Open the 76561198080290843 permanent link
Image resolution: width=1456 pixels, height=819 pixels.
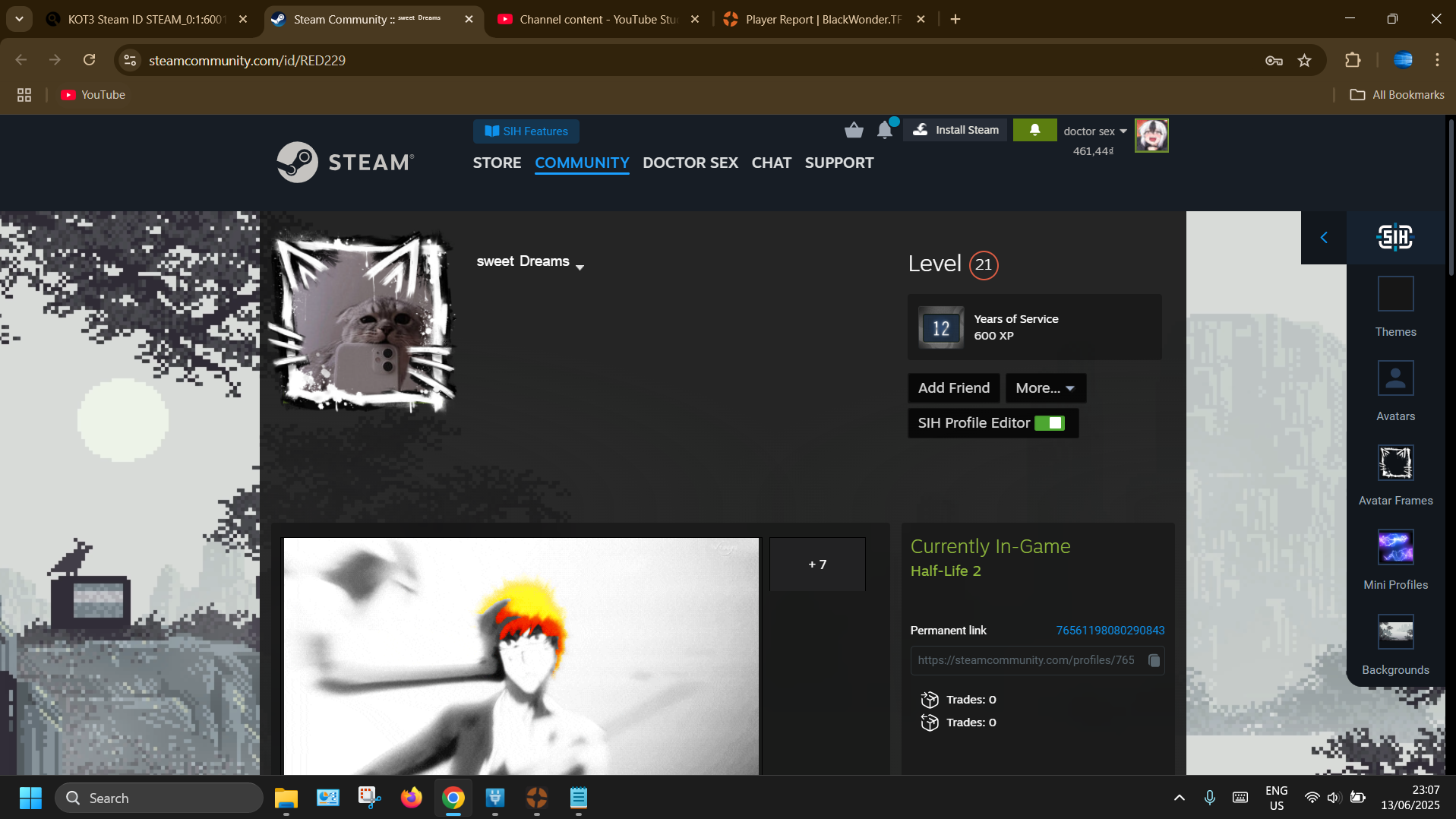(x=1110, y=631)
